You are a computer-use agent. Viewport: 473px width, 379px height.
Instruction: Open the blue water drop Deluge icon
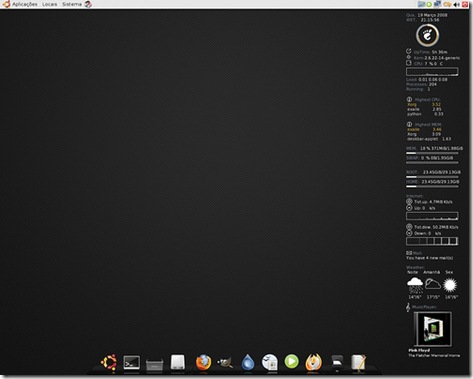point(248,362)
